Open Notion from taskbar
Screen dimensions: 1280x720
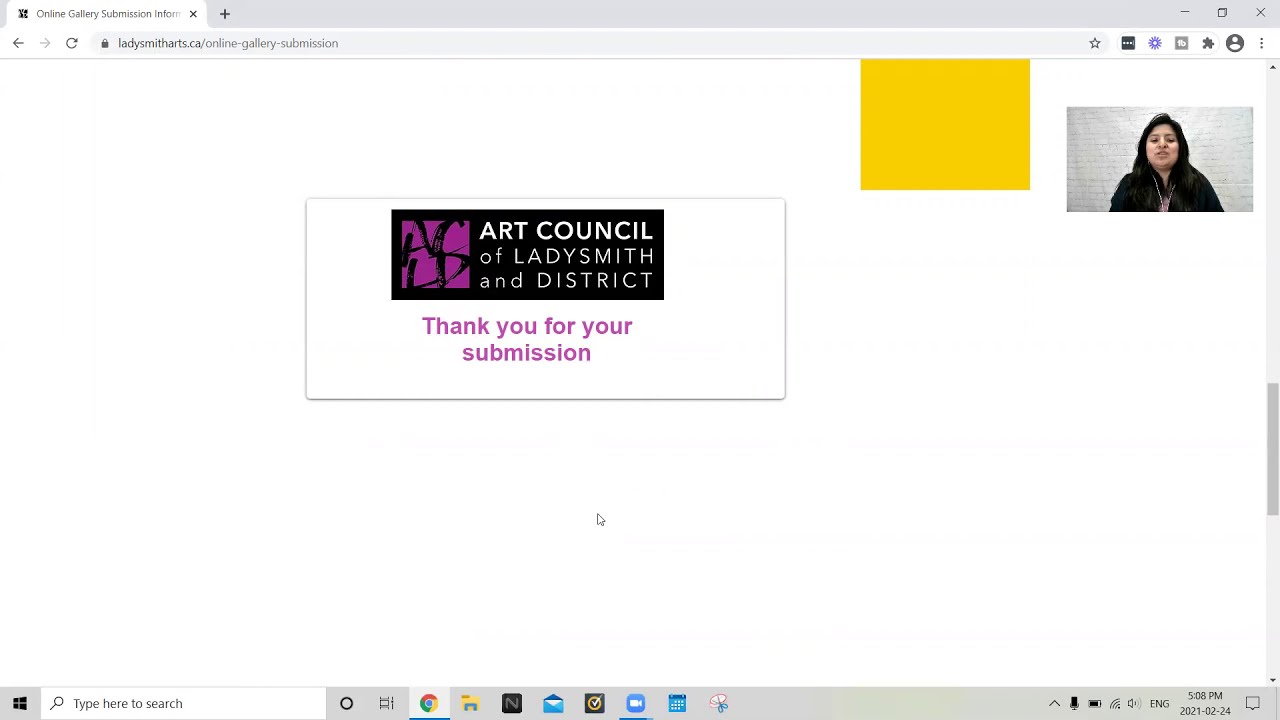(511, 703)
